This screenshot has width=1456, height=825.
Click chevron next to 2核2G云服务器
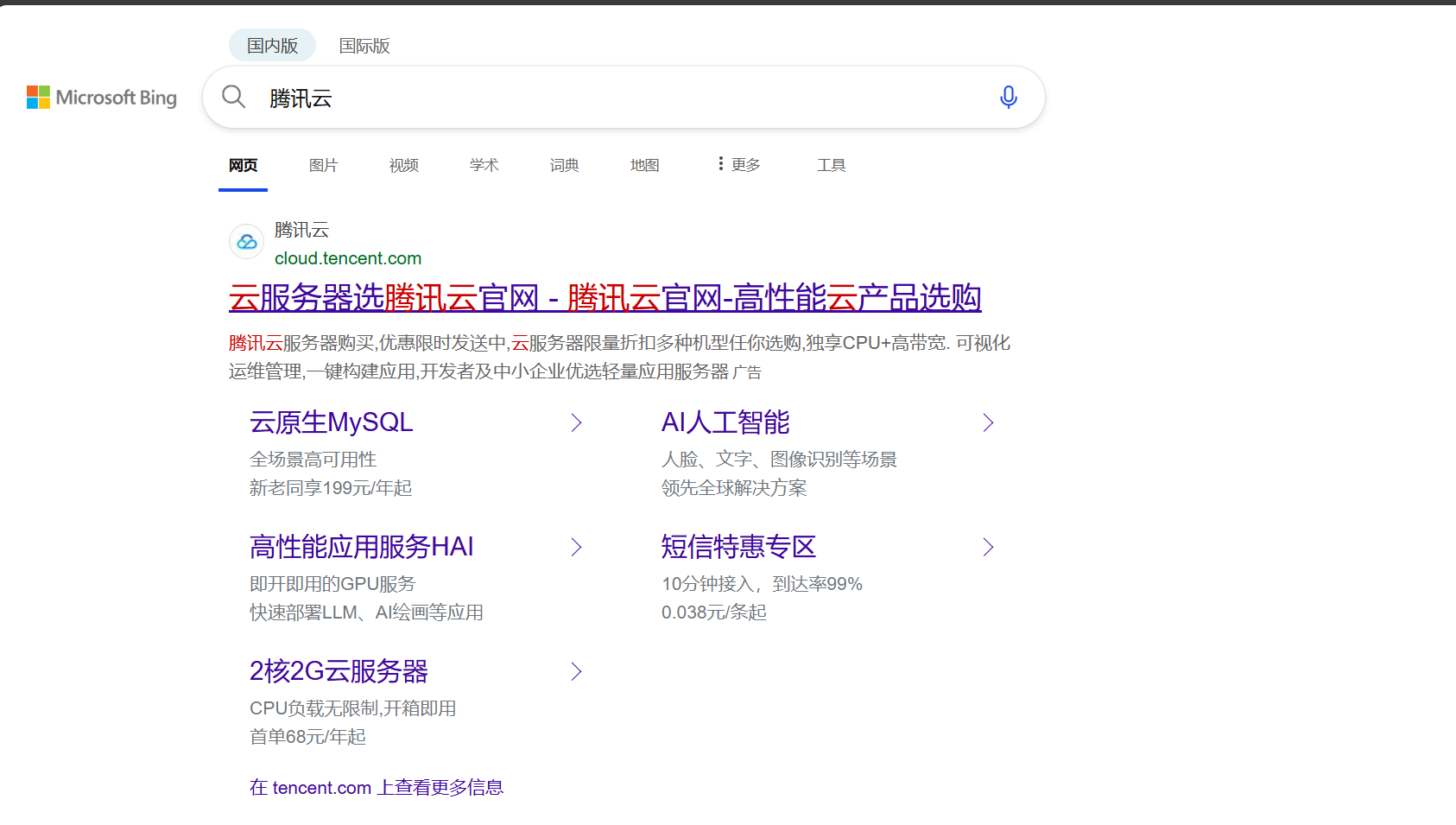[576, 671]
